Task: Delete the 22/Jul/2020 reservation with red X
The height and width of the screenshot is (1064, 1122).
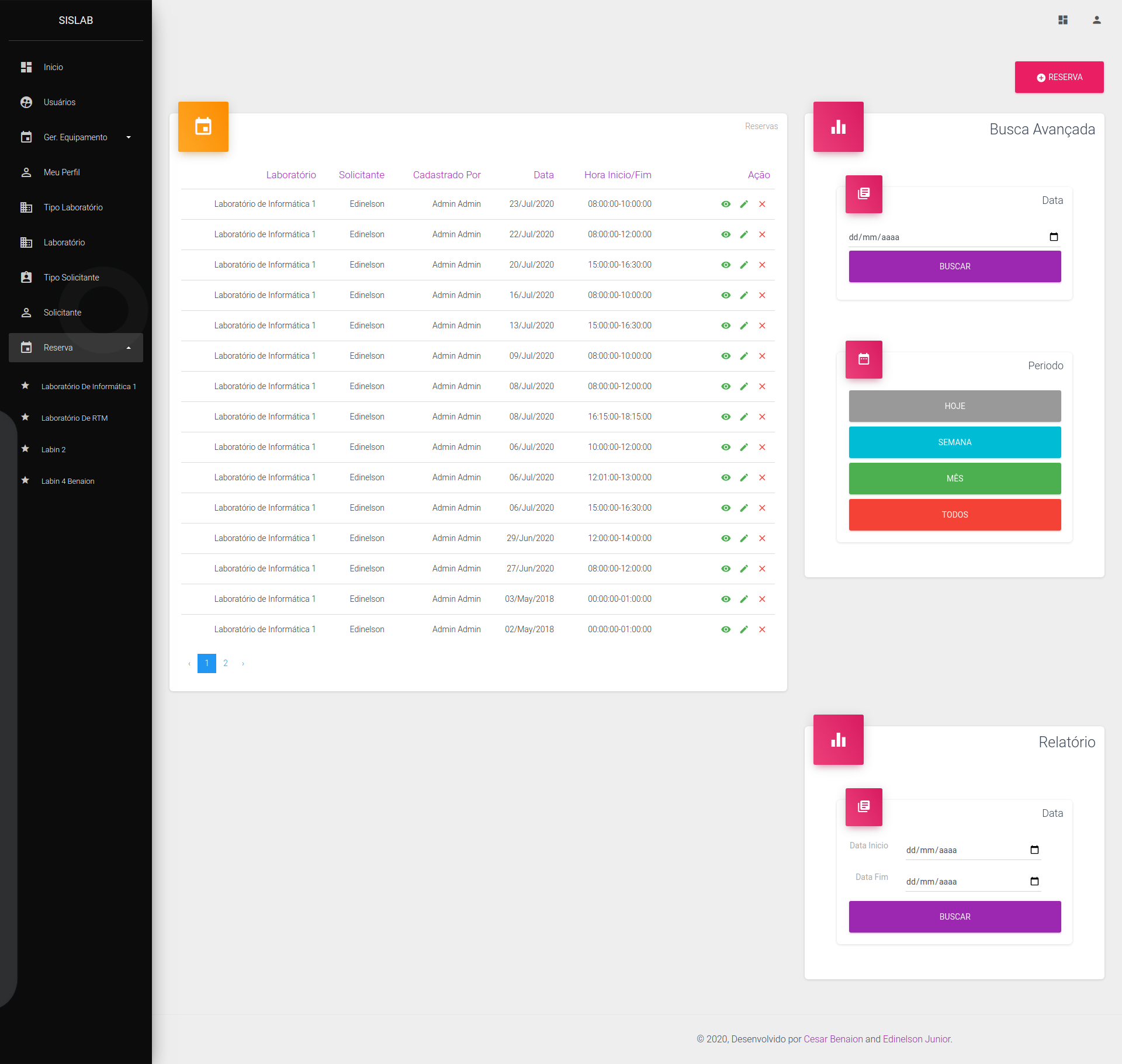Action: 762,234
